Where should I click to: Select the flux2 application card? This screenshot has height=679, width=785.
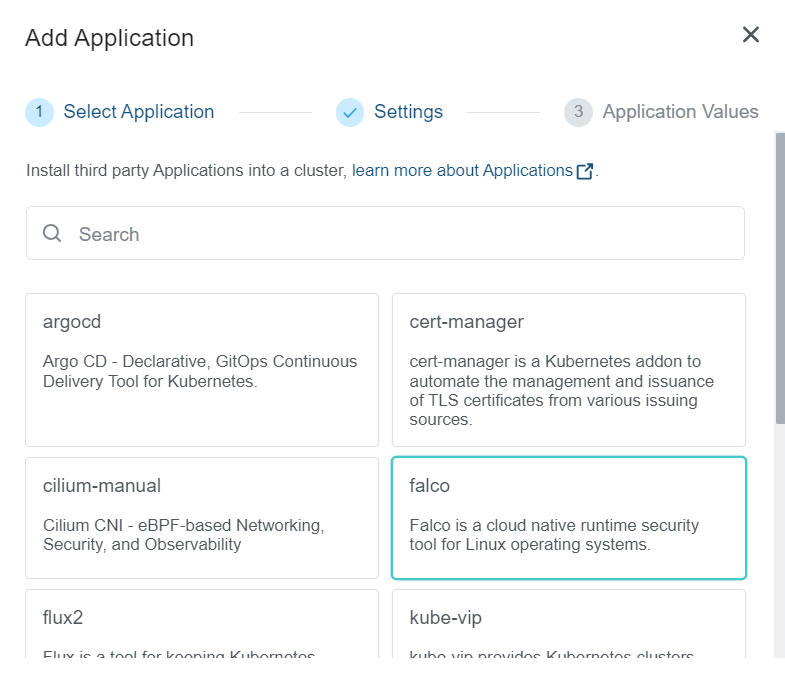202,624
